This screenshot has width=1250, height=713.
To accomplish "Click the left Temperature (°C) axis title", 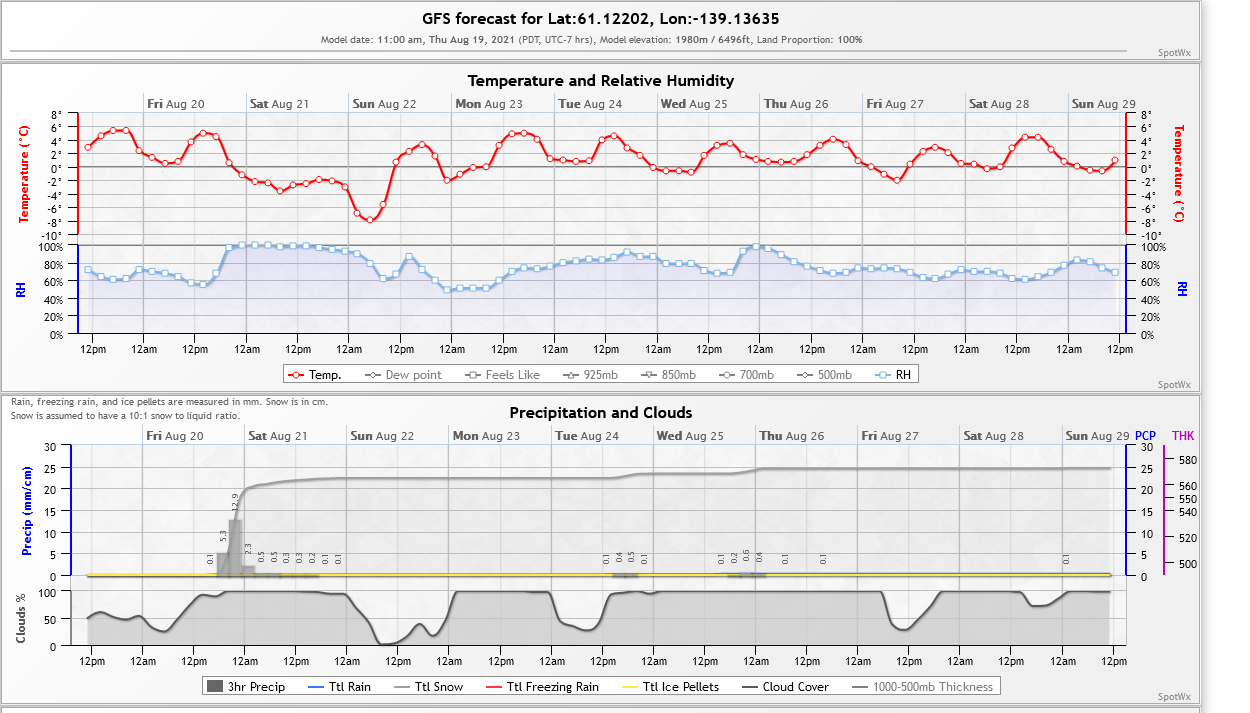I will point(25,174).
